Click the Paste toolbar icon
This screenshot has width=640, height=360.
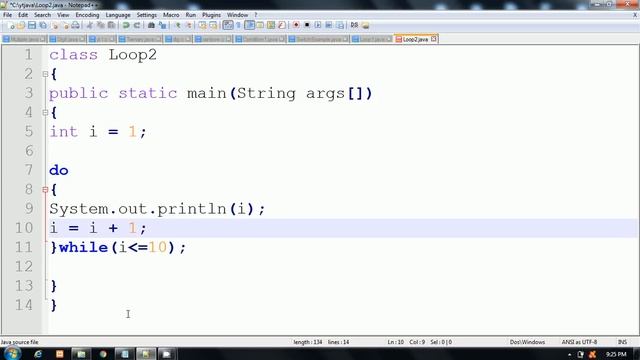coord(111,25)
